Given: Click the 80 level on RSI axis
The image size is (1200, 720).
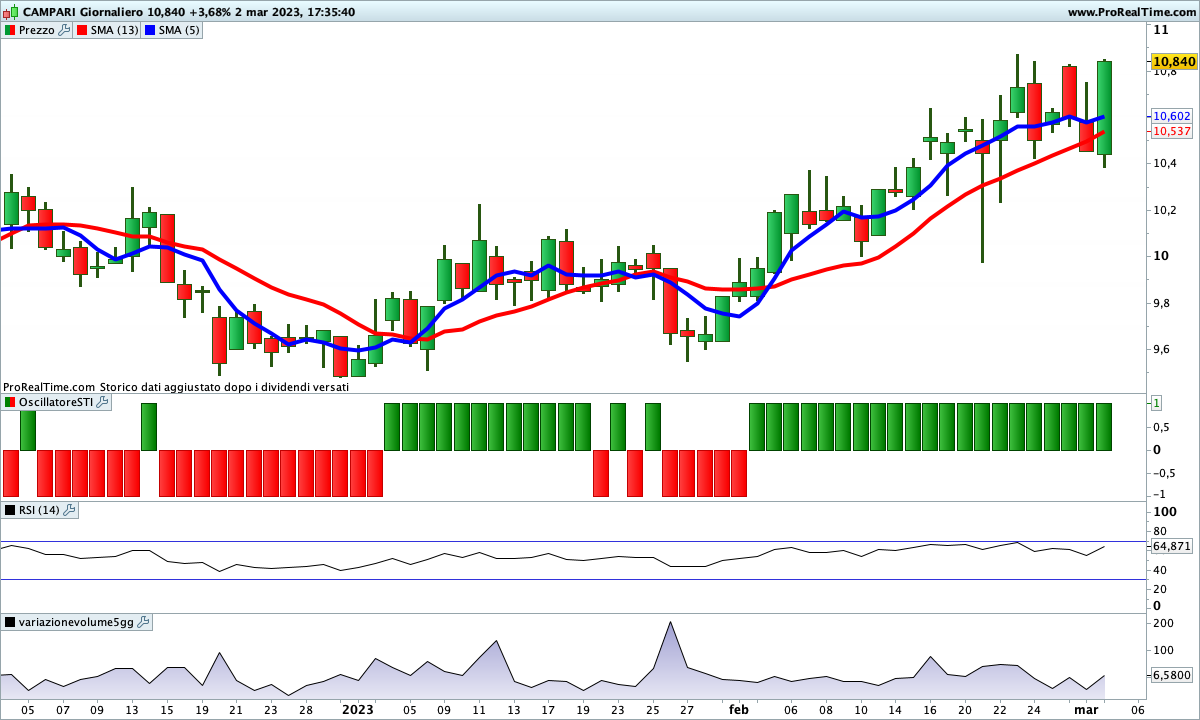Looking at the screenshot, I should 1160,531.
